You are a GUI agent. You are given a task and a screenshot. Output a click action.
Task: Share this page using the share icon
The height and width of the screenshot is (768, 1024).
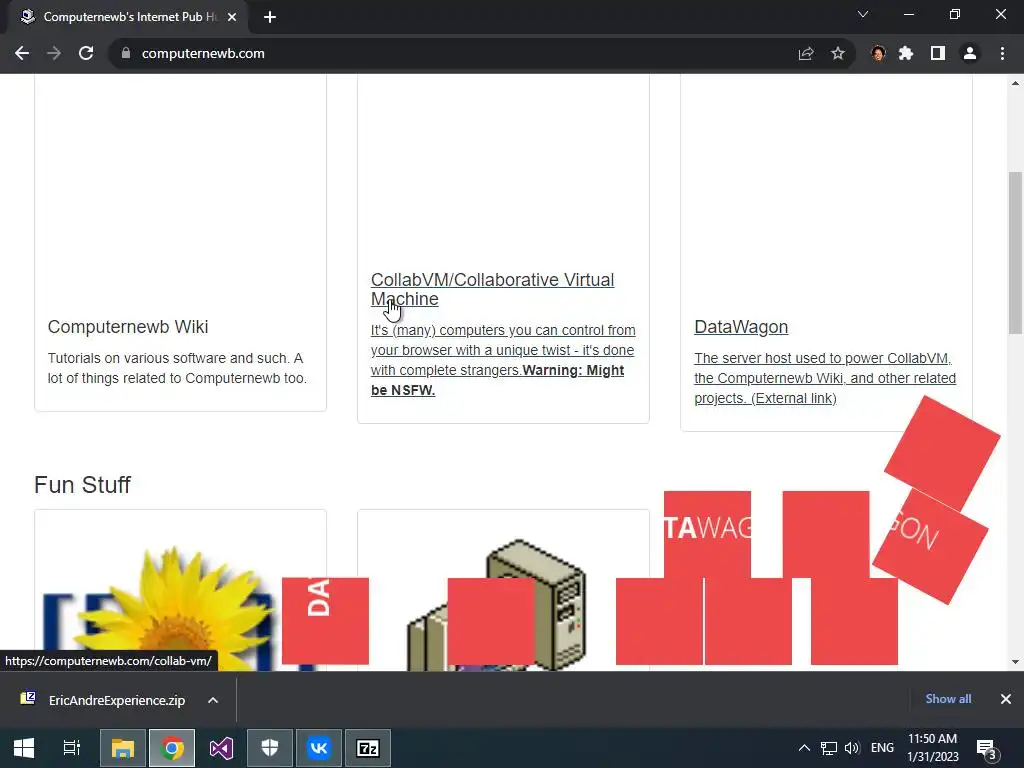806,54
